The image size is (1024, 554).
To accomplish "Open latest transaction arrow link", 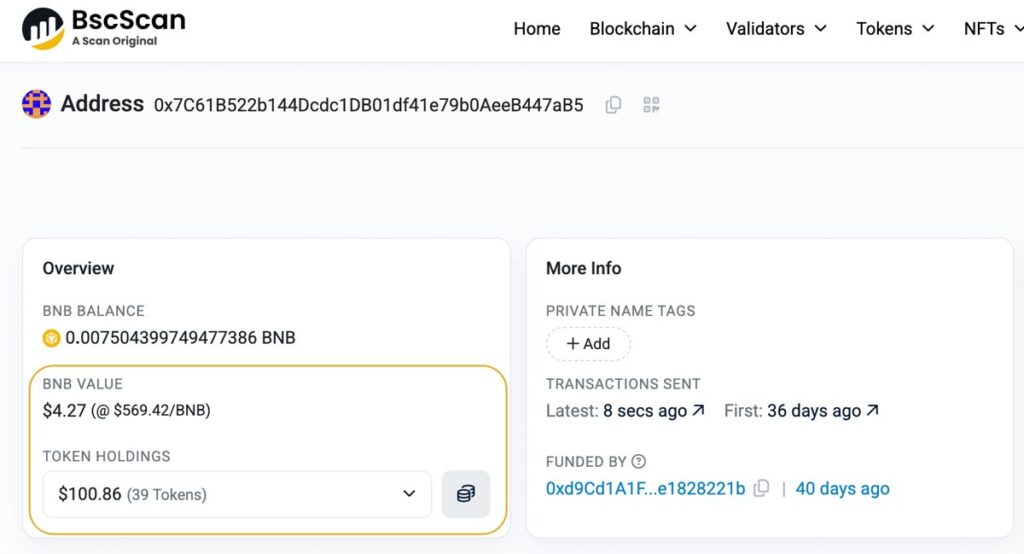I will click(699, 410).
